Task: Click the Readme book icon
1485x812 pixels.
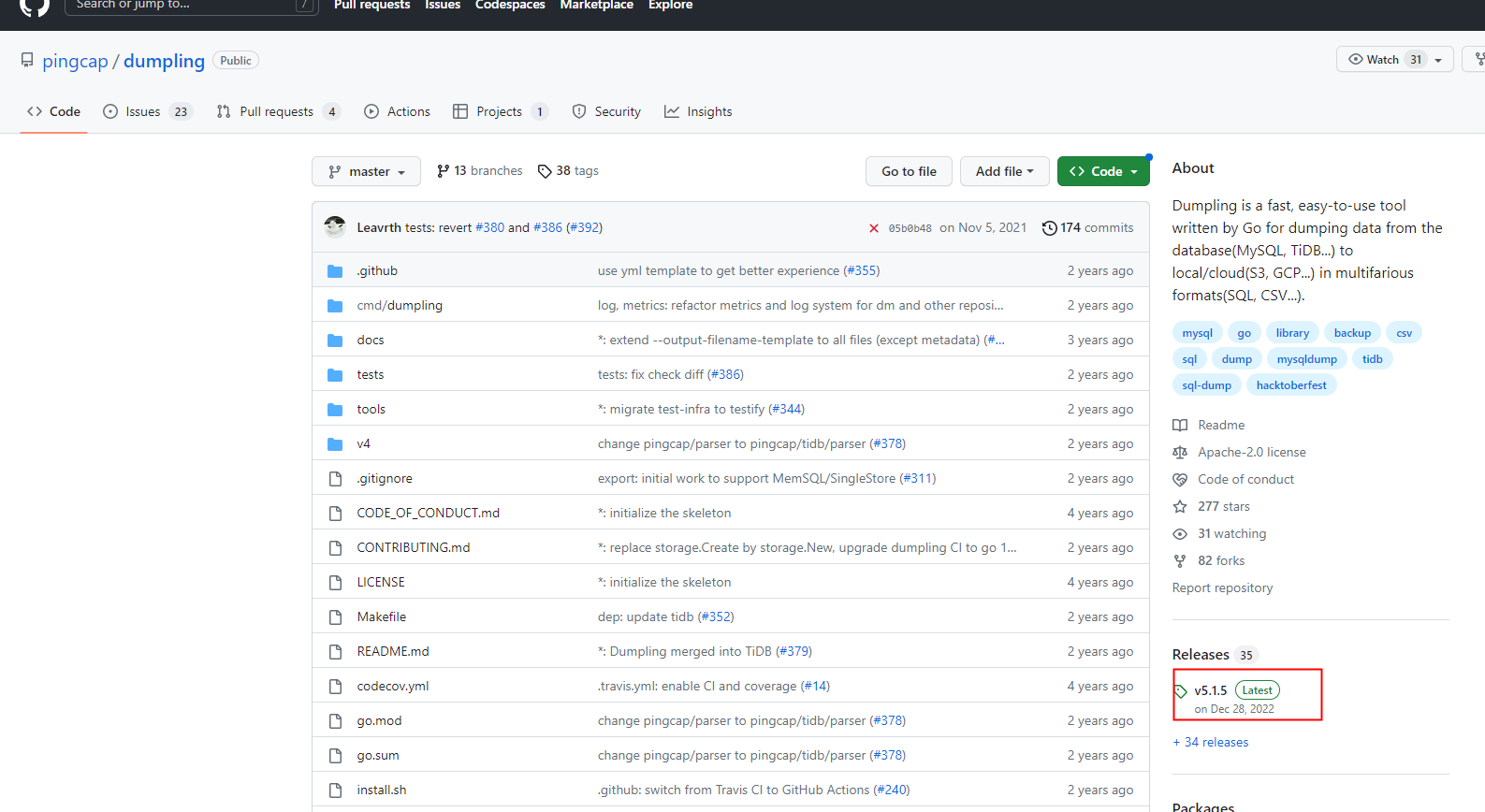Action: coord(1180,426)
